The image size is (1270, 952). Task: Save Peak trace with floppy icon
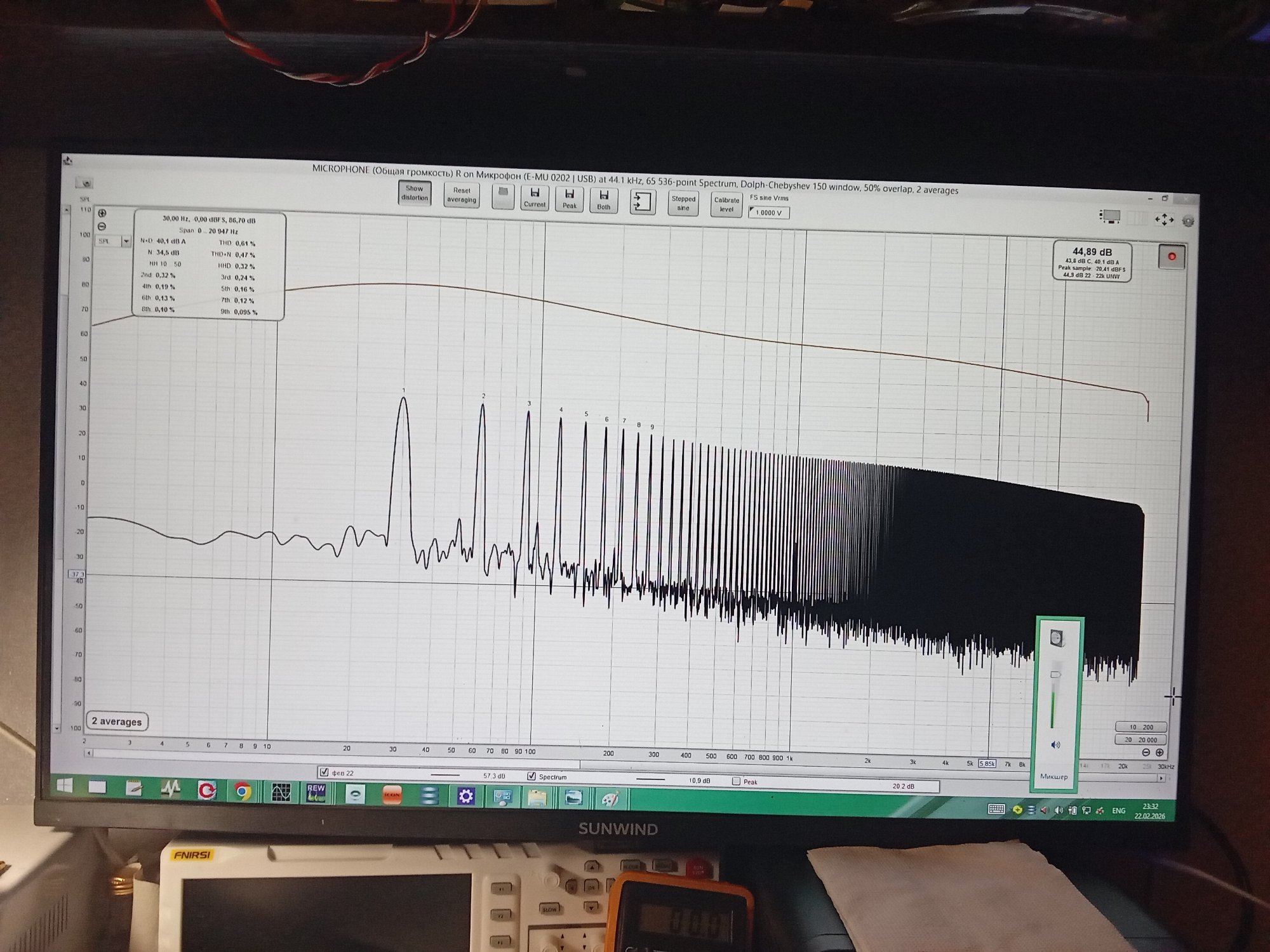(570, 199)
